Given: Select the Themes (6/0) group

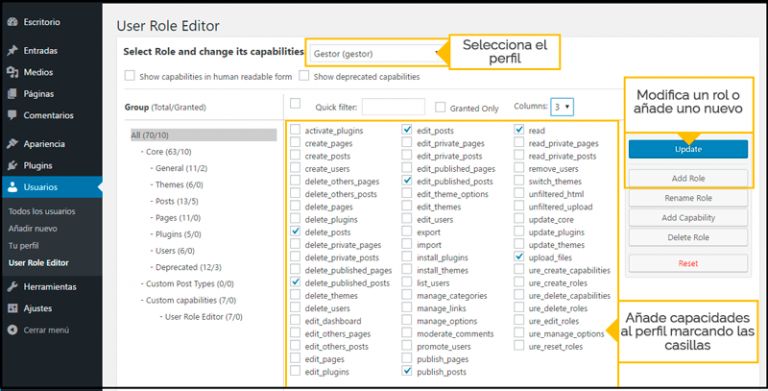Looking at the screenshot, I should click(x=179, y=185).
